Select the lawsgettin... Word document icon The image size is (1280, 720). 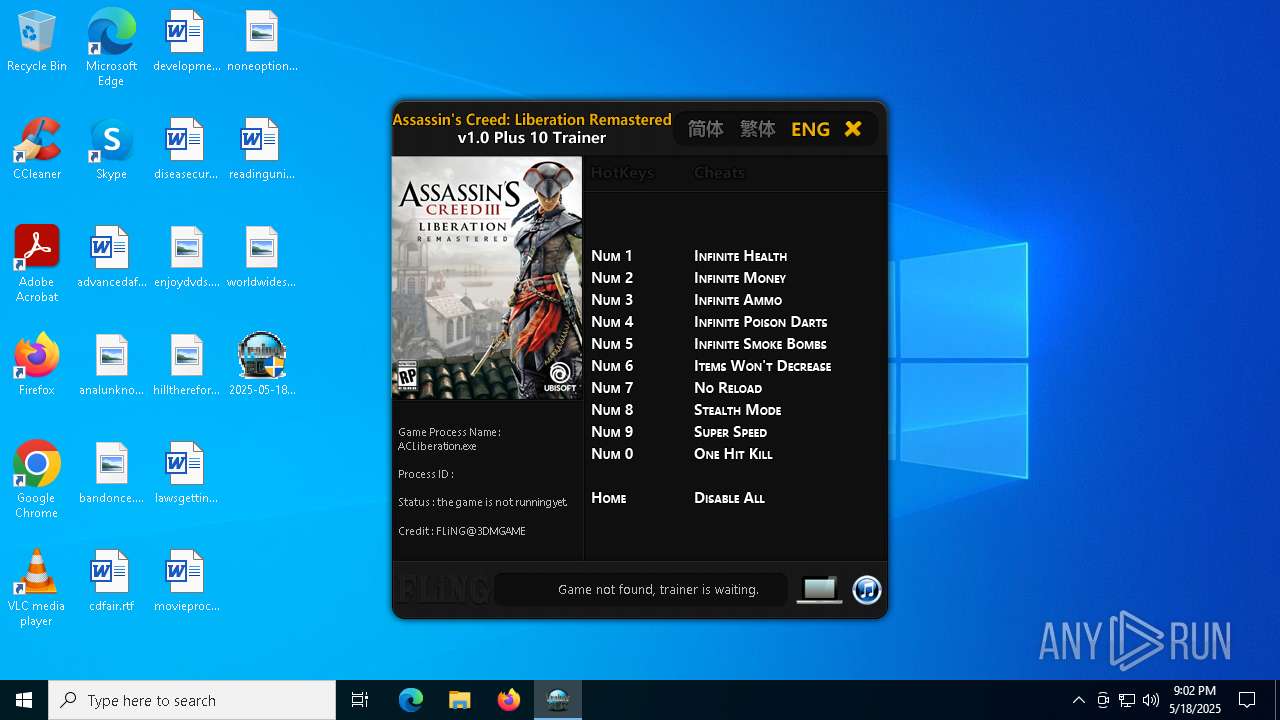tap(185, 474)
